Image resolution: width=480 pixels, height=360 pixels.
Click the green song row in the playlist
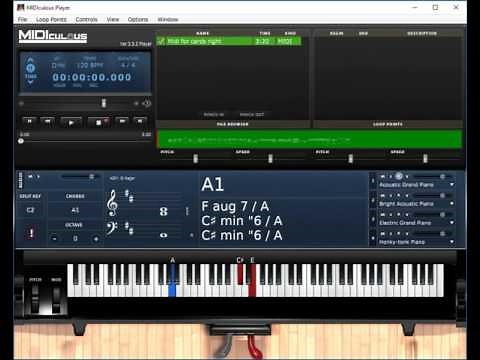pyautogui.click(x=230, y=41)
